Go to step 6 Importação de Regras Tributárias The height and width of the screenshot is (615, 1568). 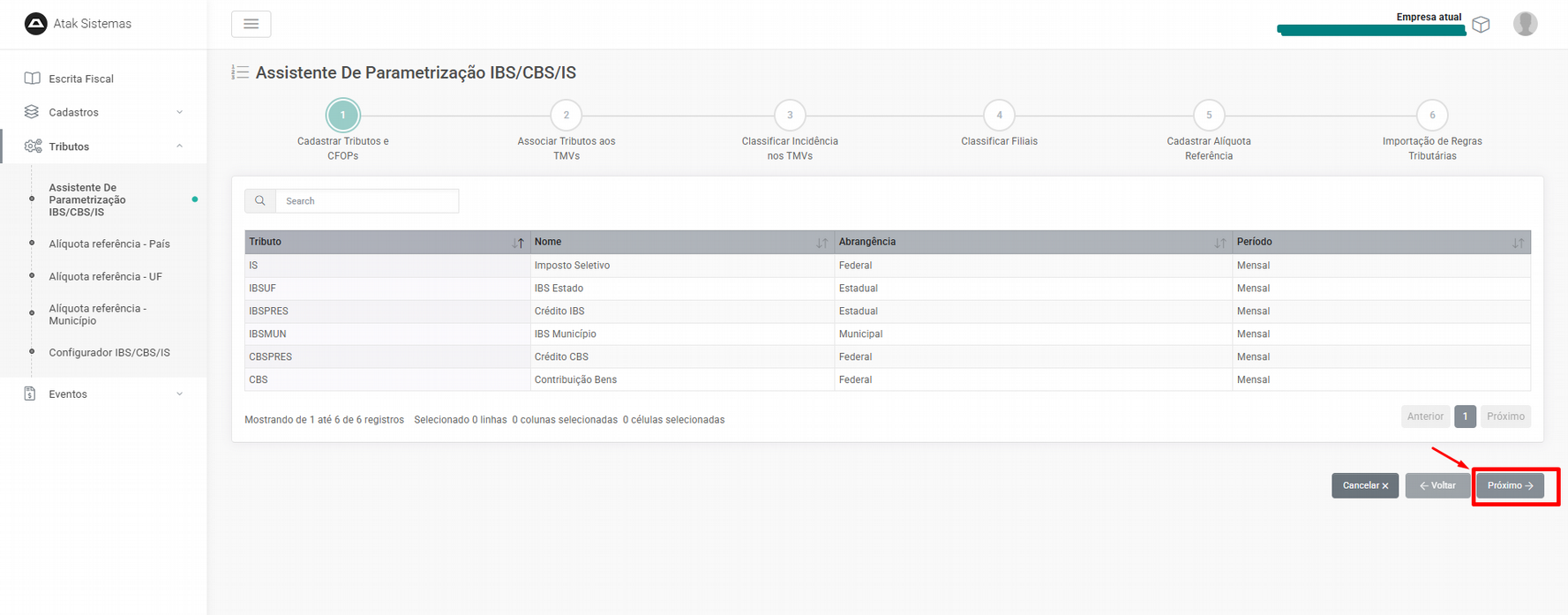[x=1432, y=115]
